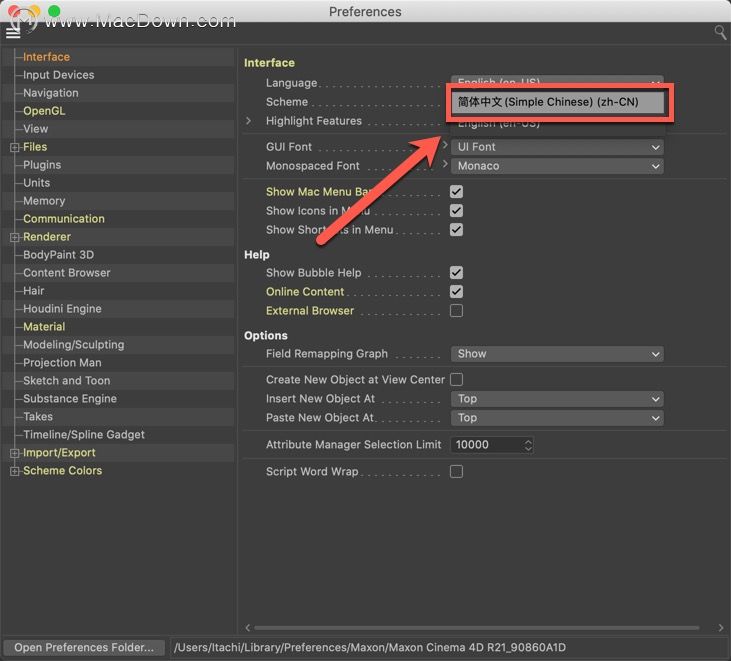Open the GUI Font dropdown
The width and height of the screenshot is (731, 661).
point(557,147)
